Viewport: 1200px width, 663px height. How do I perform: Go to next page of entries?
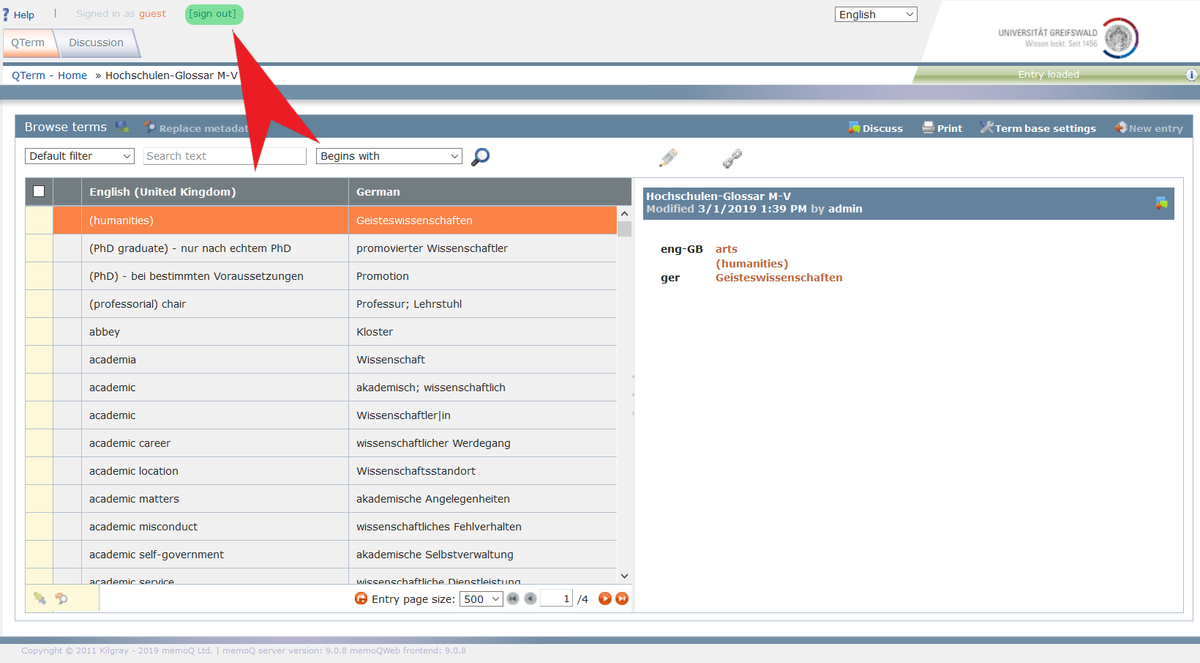click(604, 599)
